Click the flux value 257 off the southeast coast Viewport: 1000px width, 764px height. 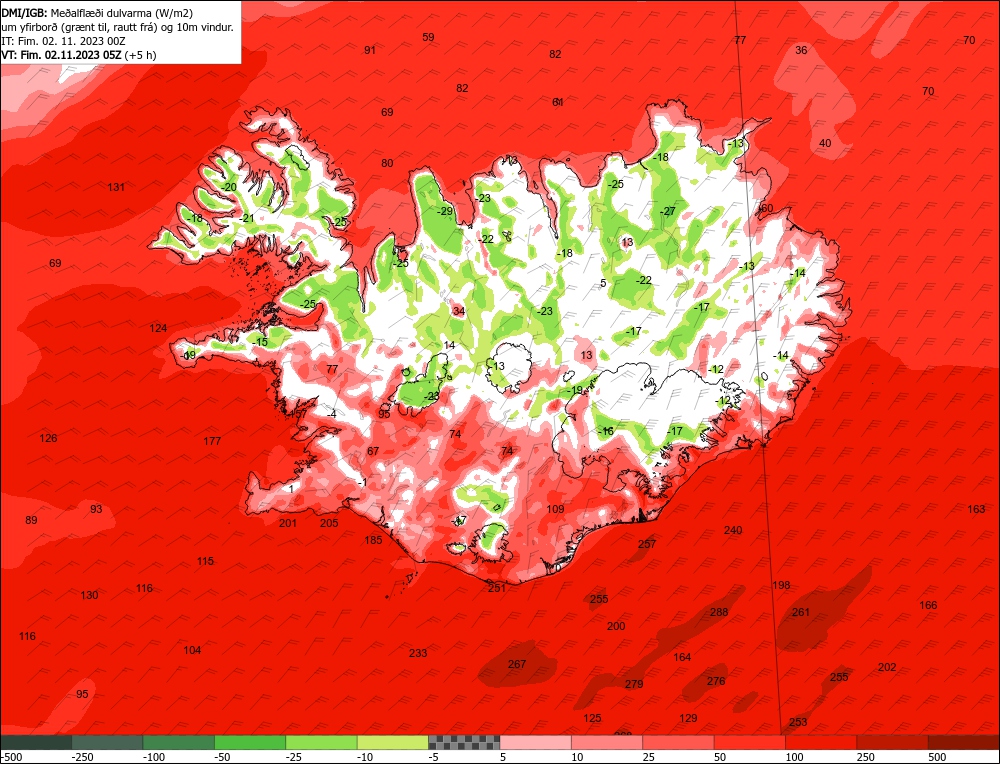pos(647,543)
